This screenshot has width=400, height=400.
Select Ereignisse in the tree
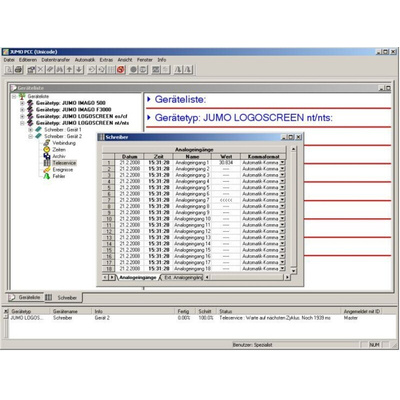(x=63, y=170)
